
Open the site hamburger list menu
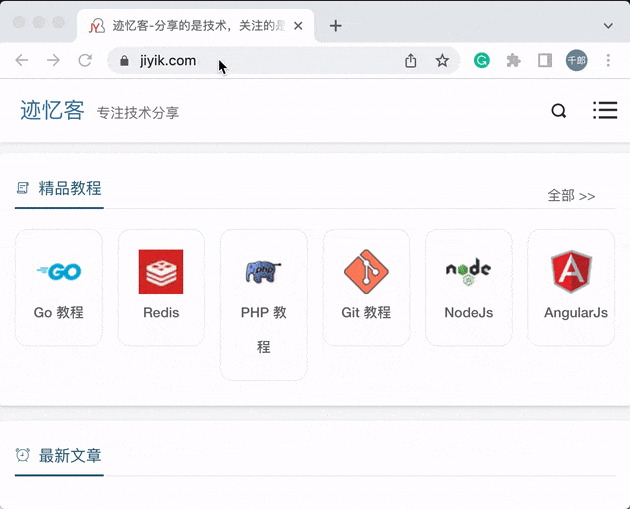(x=605, y=110)
